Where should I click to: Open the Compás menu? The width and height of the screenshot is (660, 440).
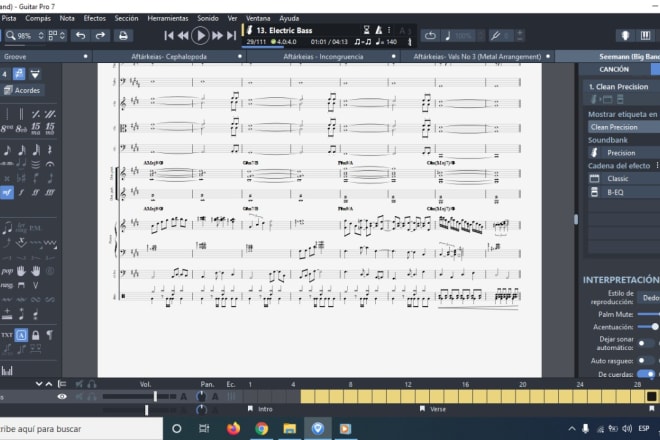[37, 19]
